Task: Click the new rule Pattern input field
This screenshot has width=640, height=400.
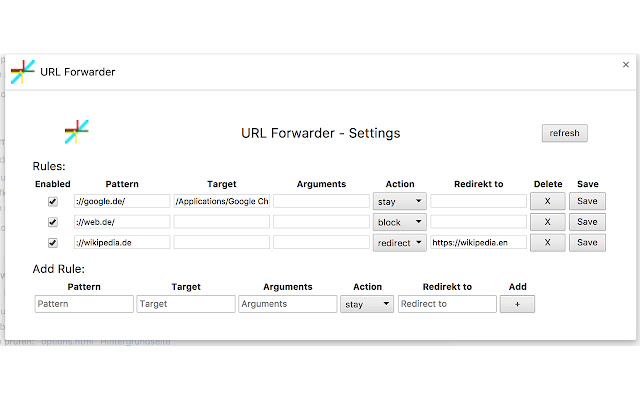Action: coord(84,304)
